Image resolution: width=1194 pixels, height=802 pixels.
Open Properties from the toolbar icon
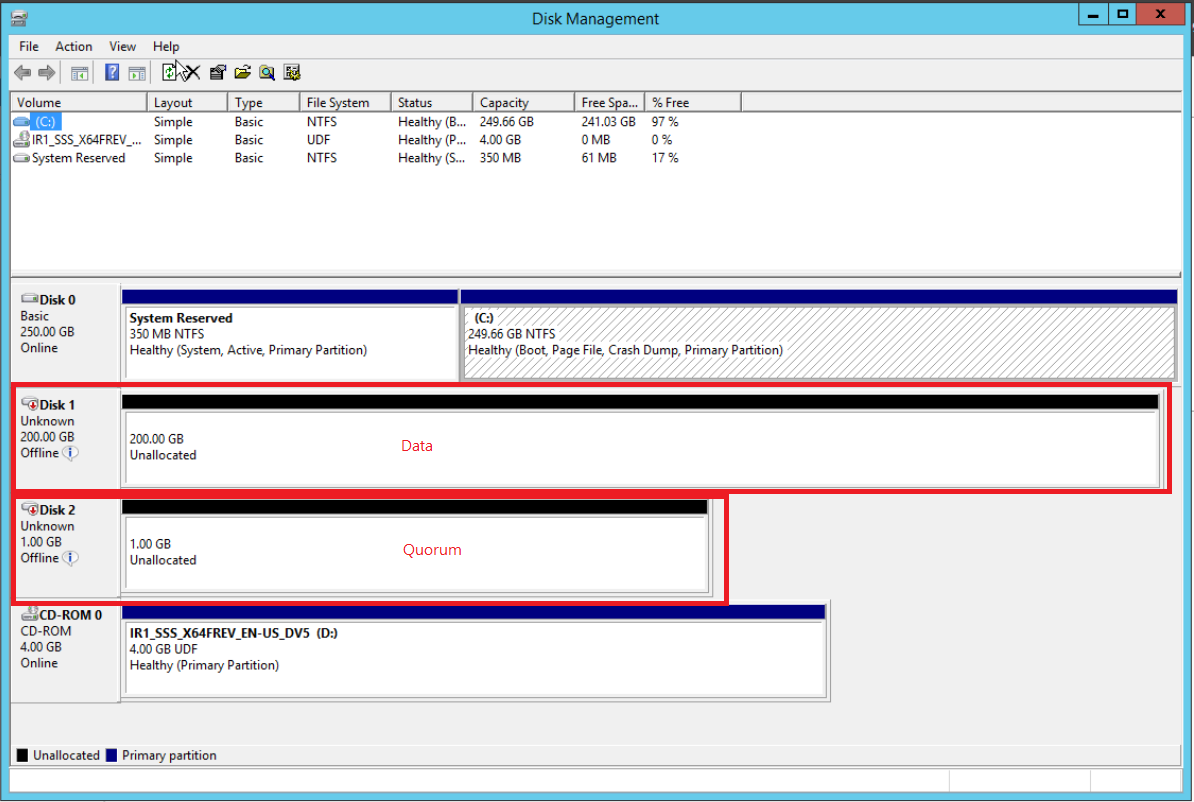[x=217, y=72]
